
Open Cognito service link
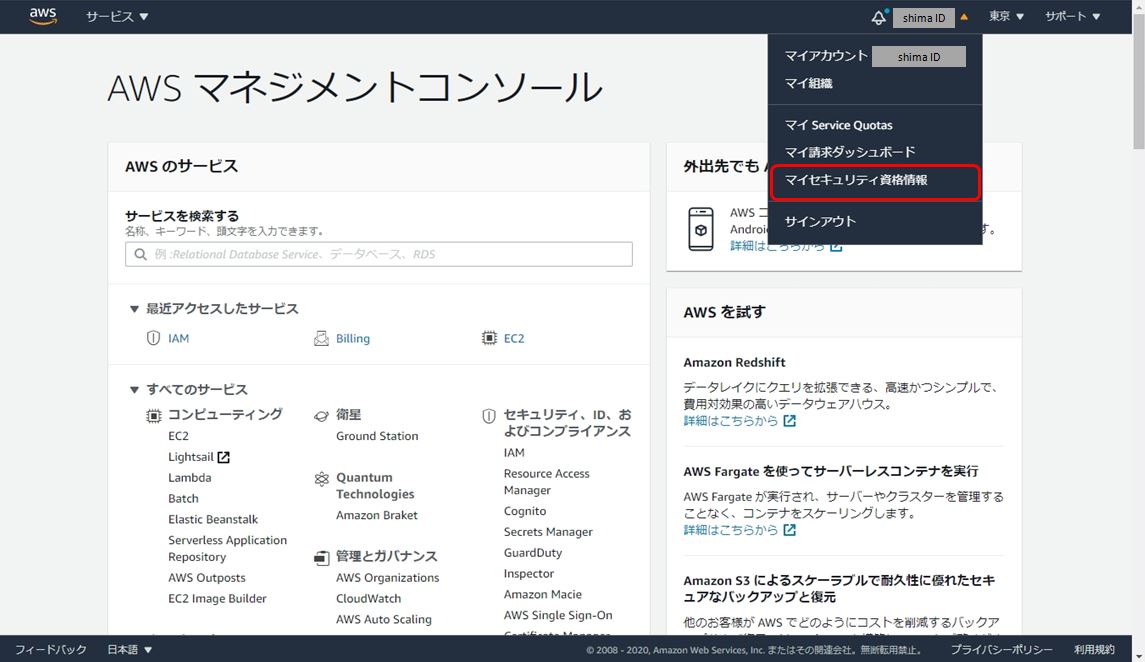coord(525,511)
